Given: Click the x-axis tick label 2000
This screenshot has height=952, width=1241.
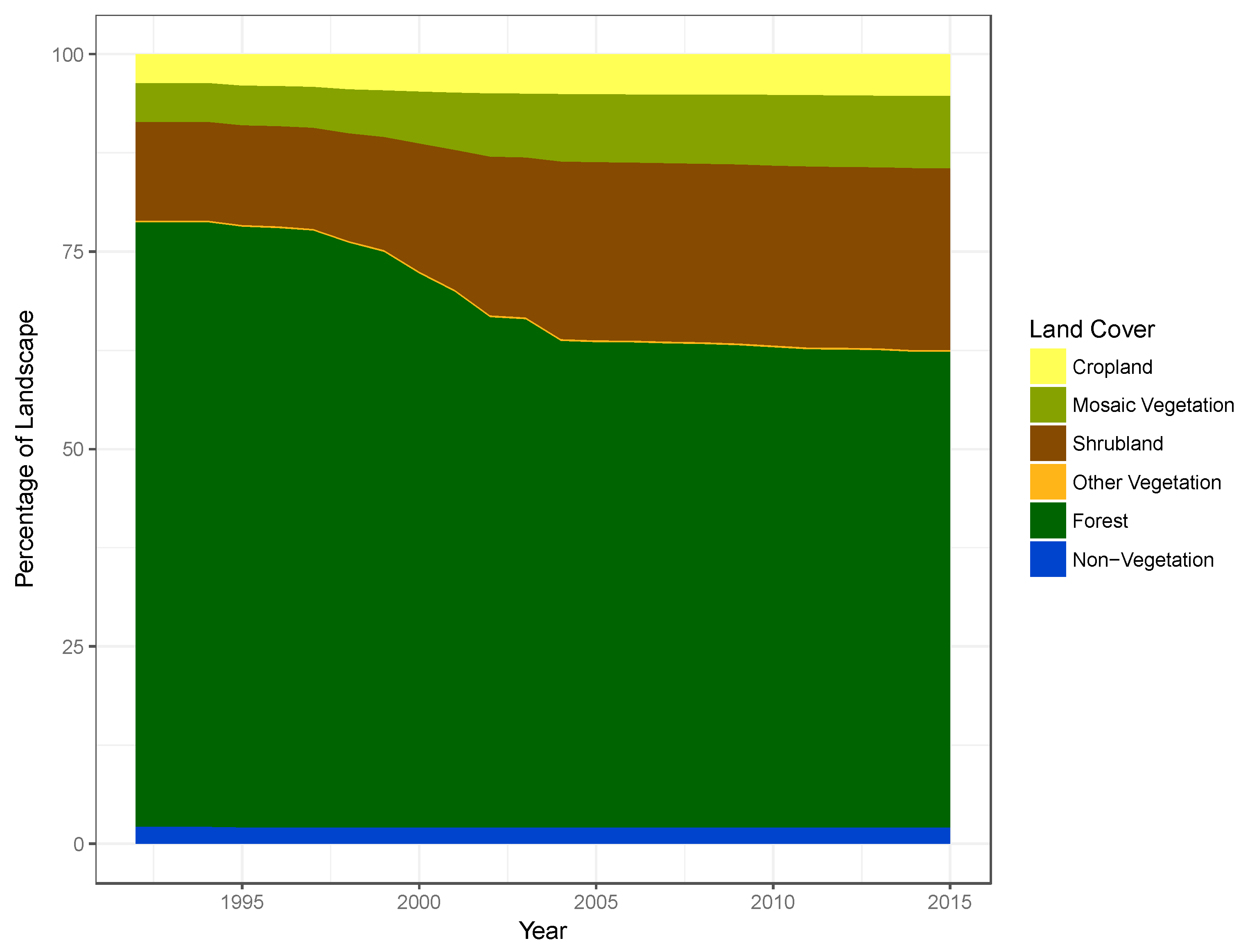Looking at the screenshot, I should (x=419, y=902).
